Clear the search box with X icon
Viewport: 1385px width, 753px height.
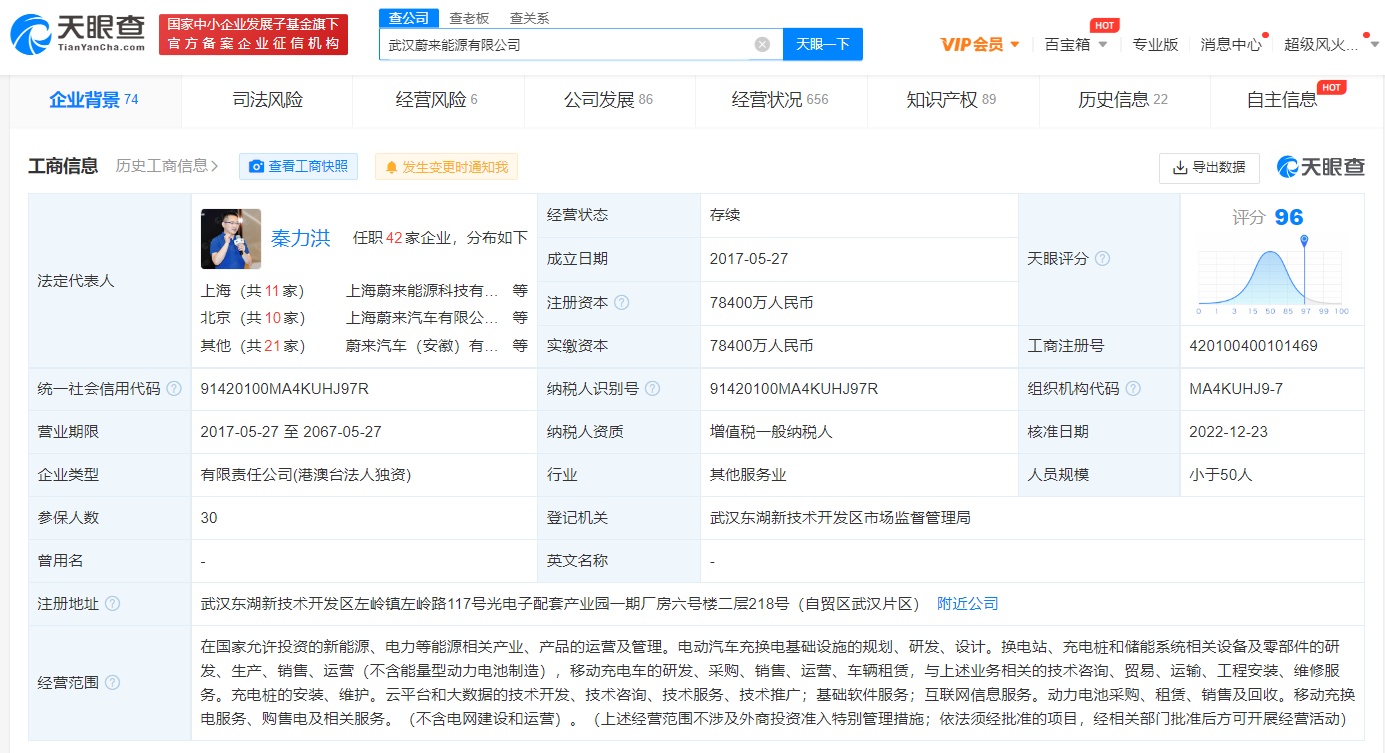(x=762, y=44)
